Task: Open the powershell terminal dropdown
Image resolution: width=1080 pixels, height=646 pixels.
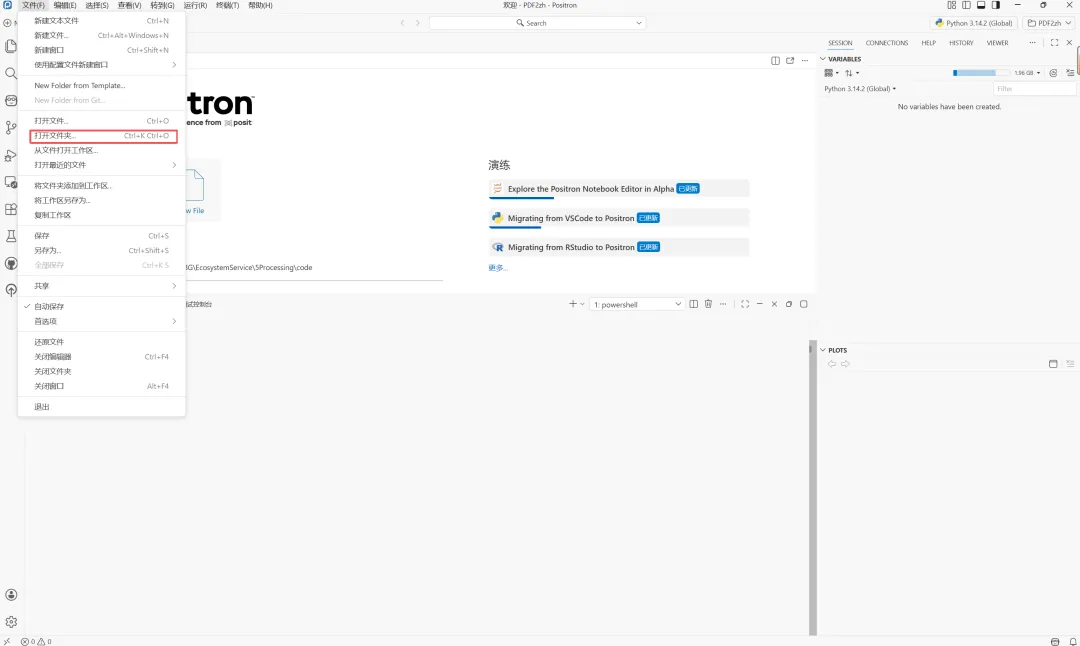Action: (x=637, y=304)
